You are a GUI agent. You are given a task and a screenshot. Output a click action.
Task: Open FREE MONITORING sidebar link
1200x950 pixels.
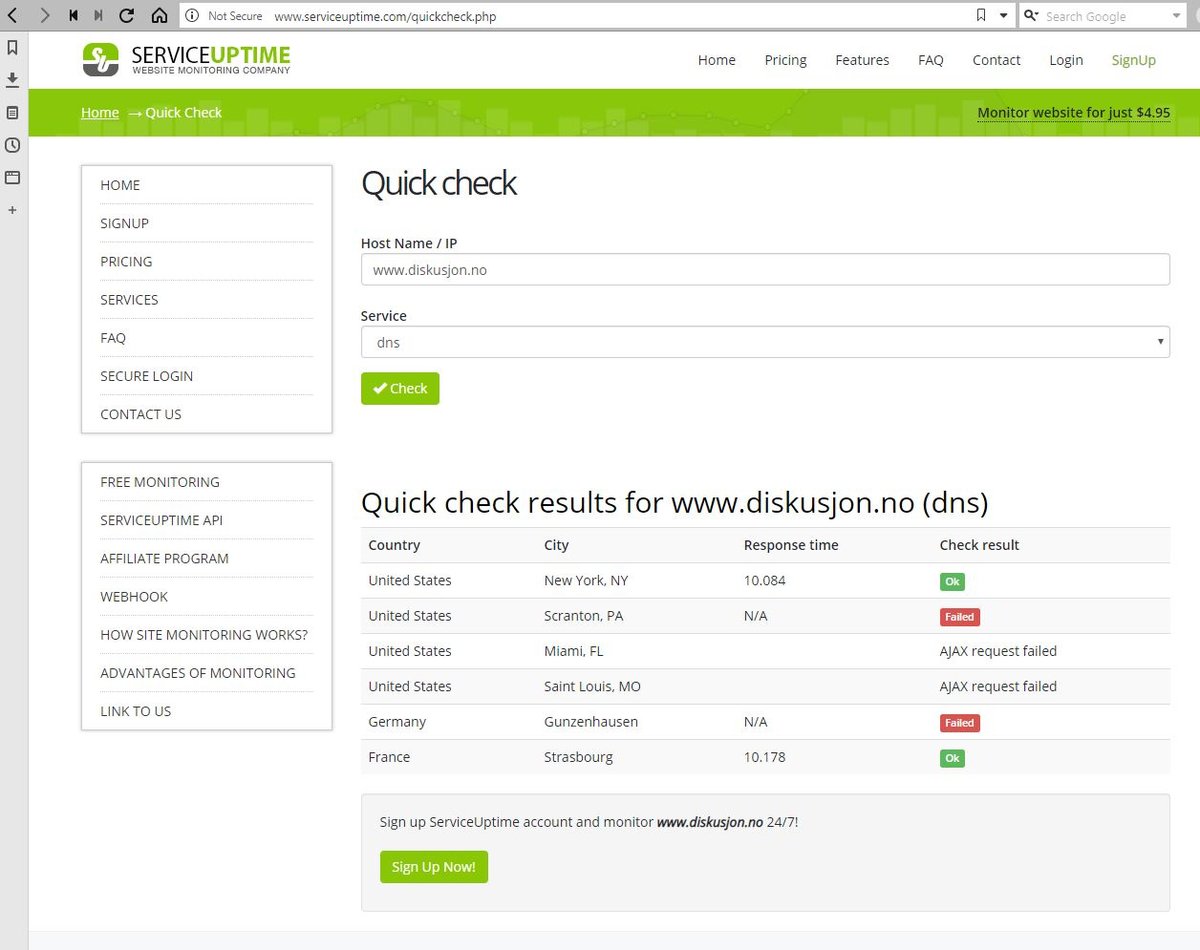tap(160, 482)
